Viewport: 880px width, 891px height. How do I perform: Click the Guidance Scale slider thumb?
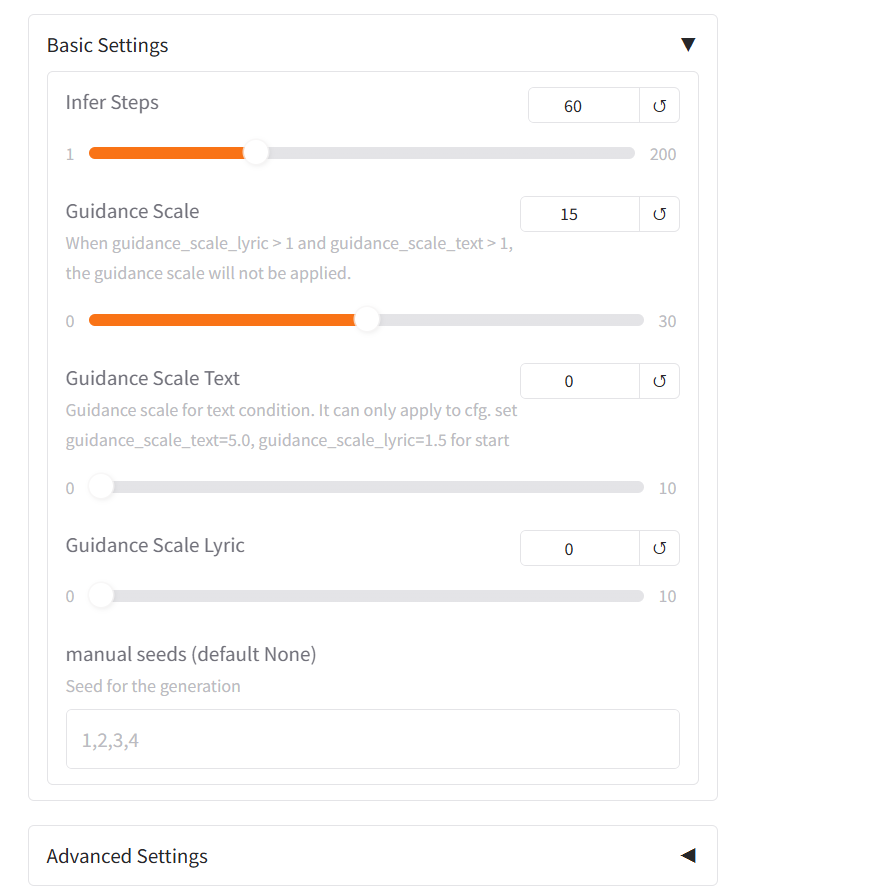[x=367, y=320]
